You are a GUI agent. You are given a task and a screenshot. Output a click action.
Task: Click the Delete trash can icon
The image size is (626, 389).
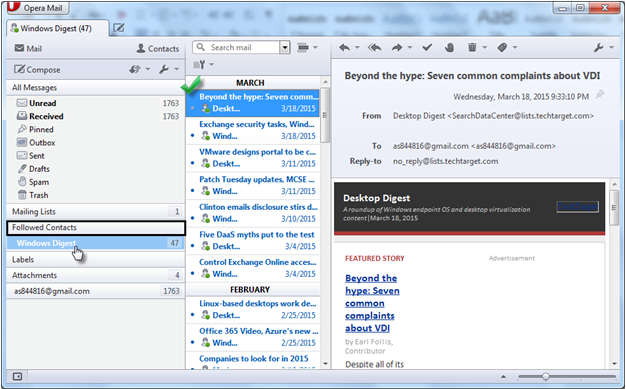472,48
